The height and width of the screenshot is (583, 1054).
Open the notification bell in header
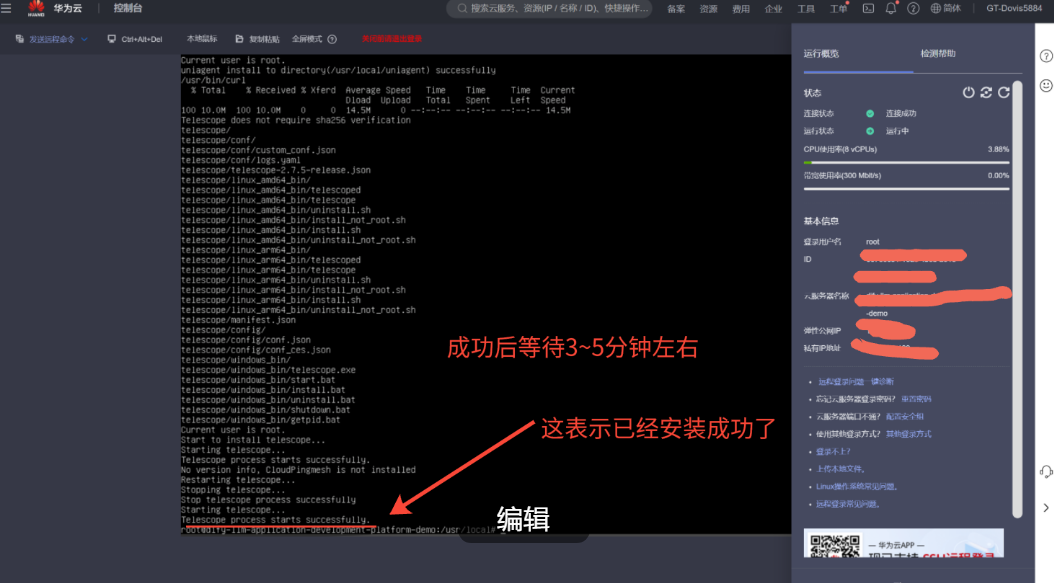[891, 8]
